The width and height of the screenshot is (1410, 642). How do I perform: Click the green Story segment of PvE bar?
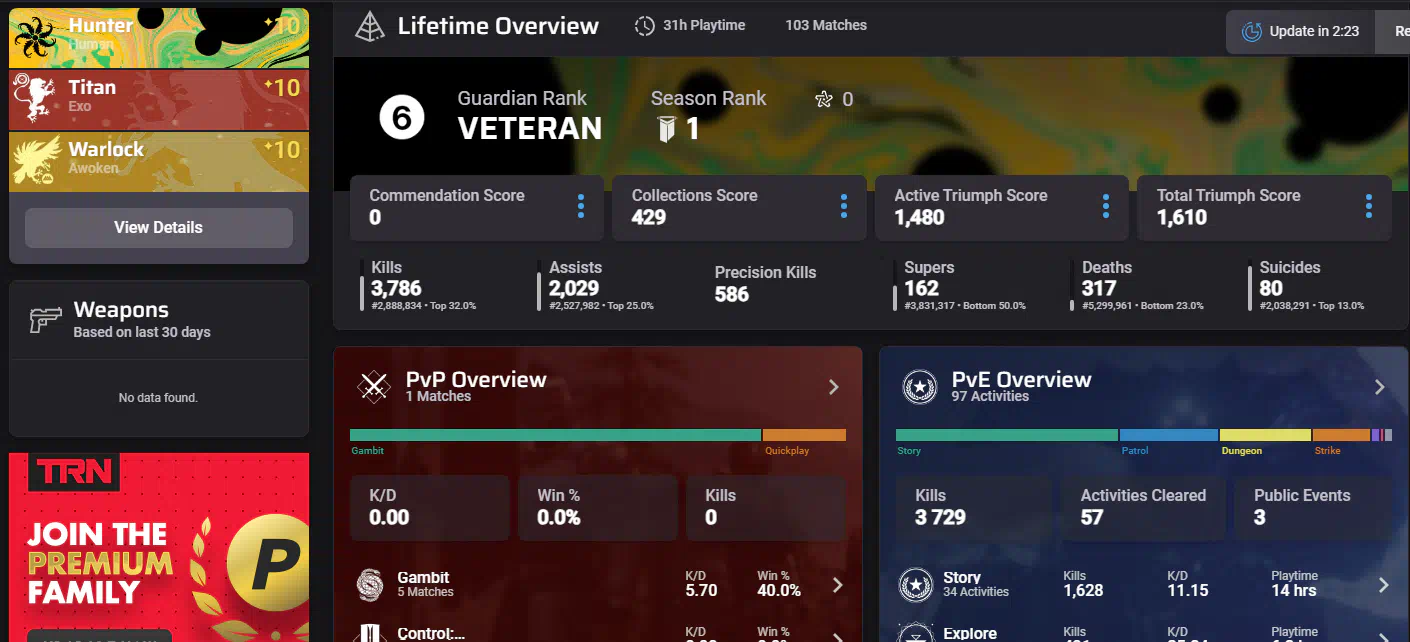(x=1006, y=435)
